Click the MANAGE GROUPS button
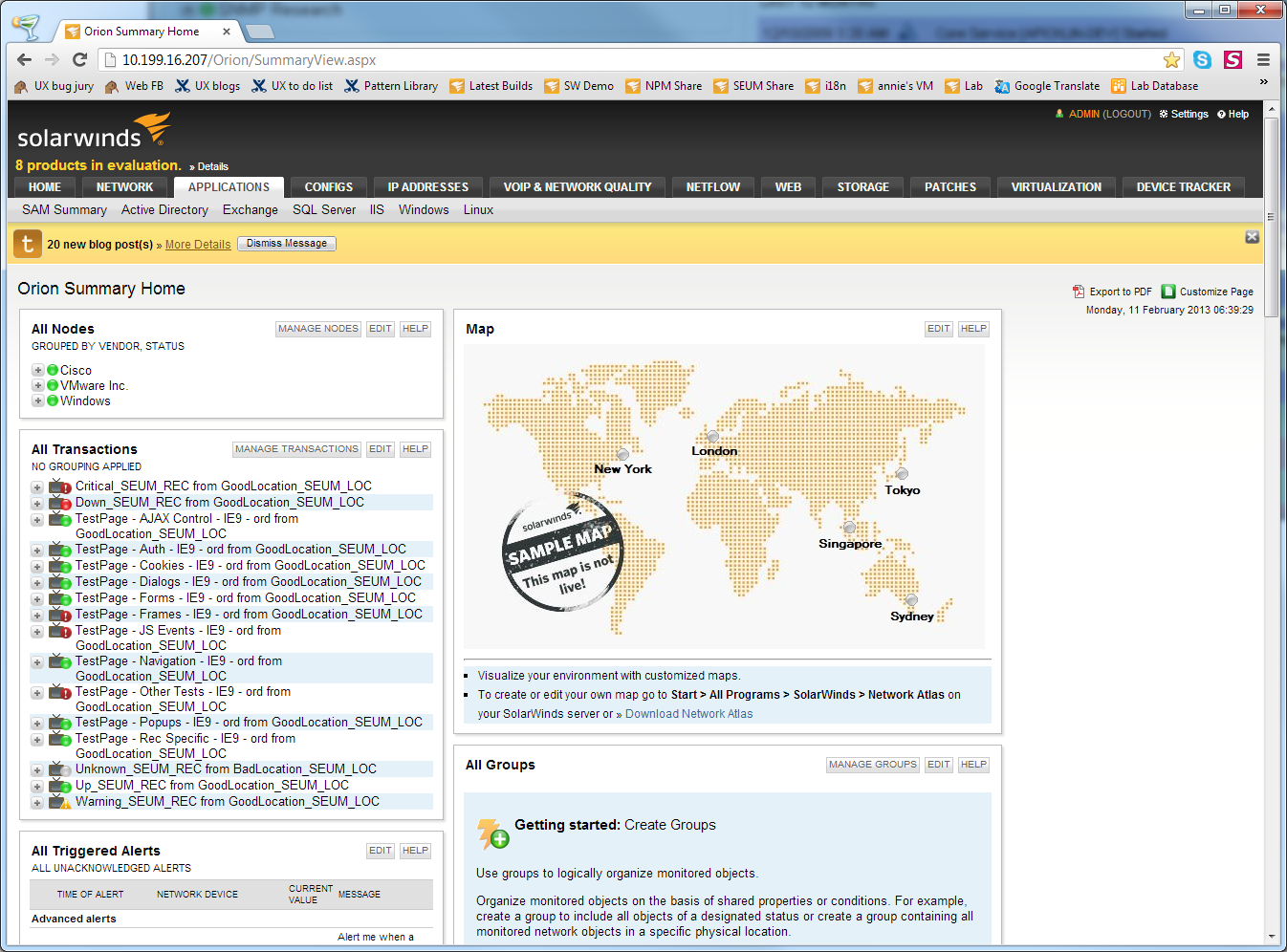Image resolution: width=1287 pixels, height=952 pixels. tap(873, 765)
